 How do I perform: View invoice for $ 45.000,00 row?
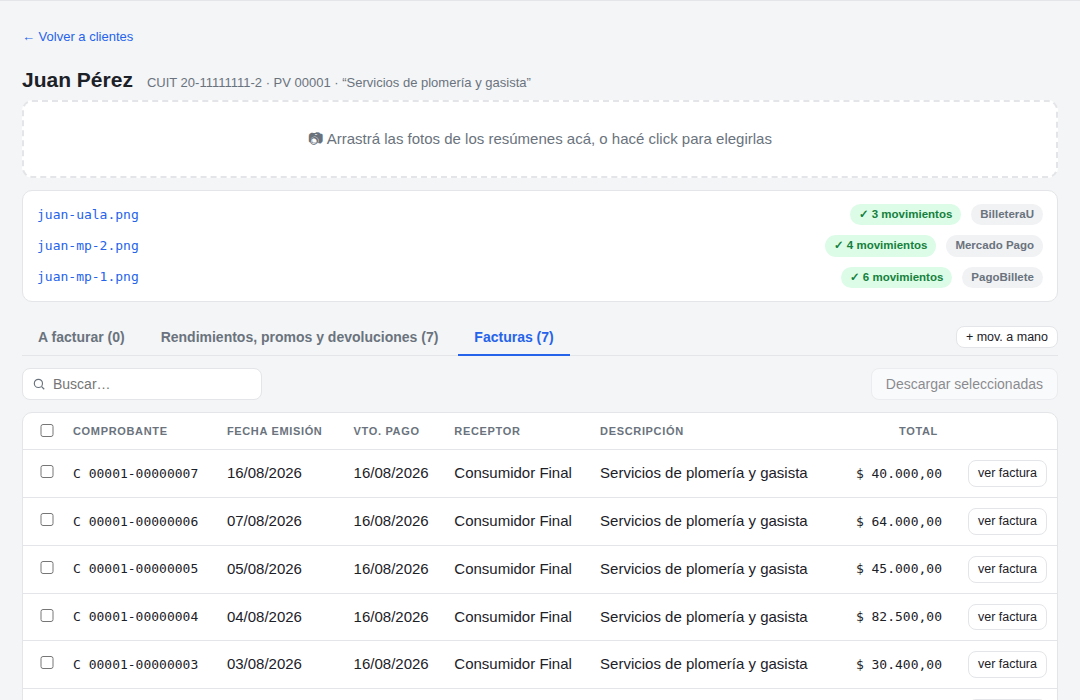[1007, 569]
